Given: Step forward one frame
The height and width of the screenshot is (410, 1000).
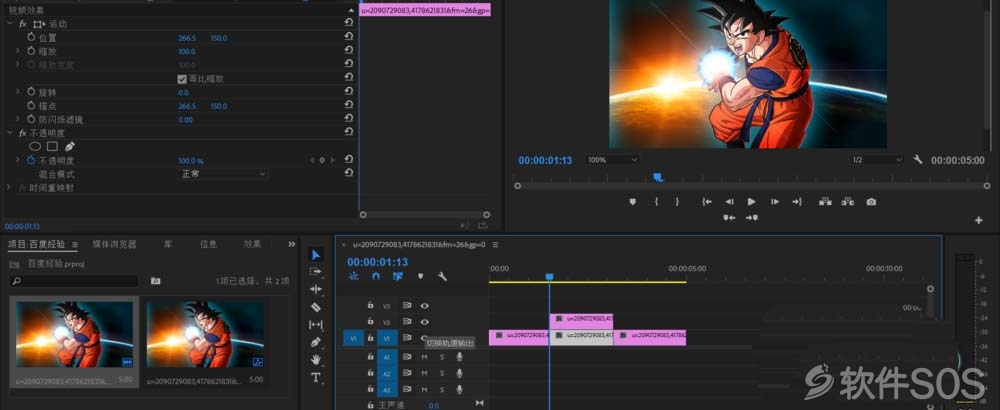Looking at the screenshot, I should [775, 201].
